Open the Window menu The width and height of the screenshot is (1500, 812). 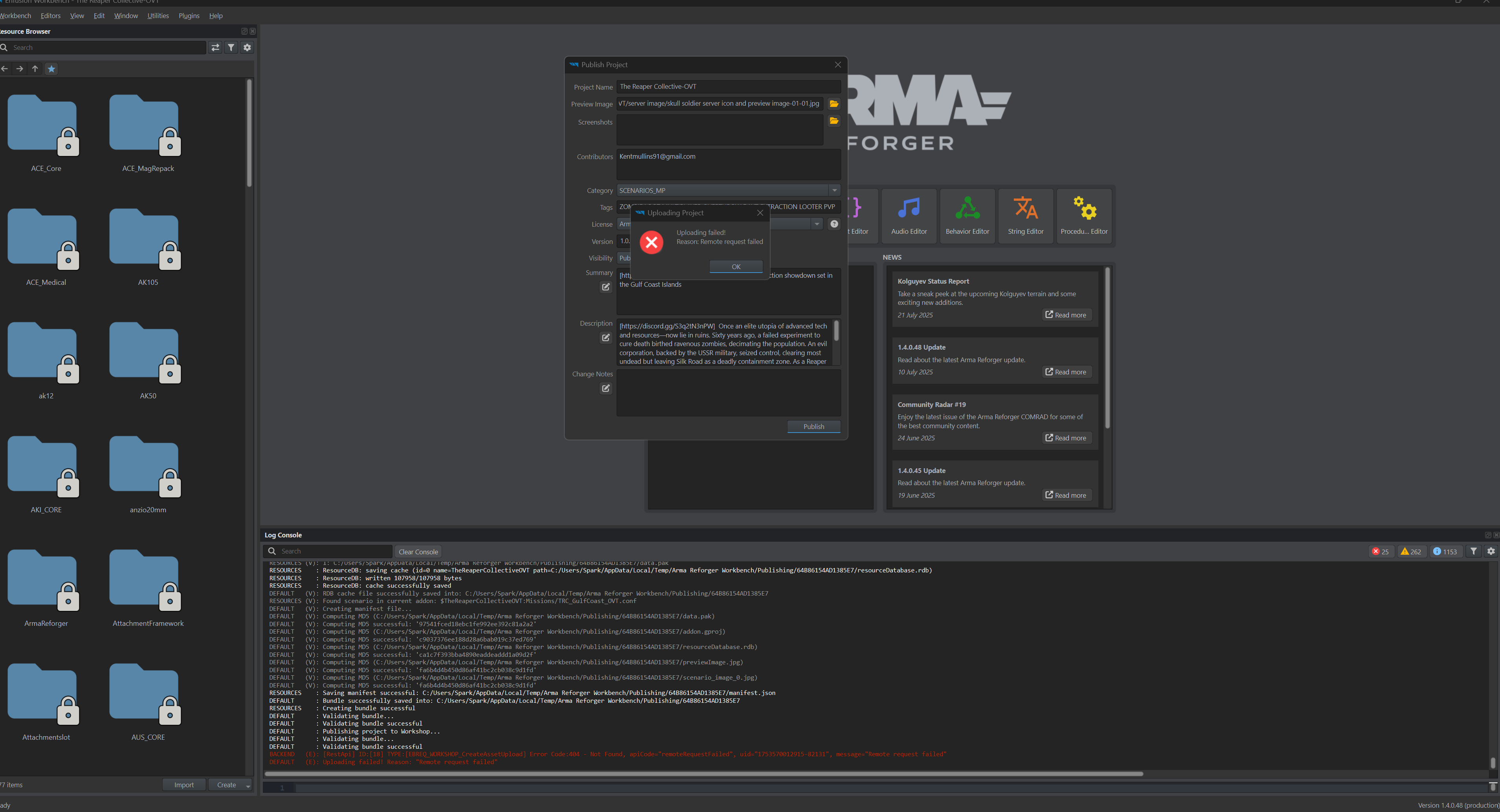pyautogui.click(x=126, y=16)
